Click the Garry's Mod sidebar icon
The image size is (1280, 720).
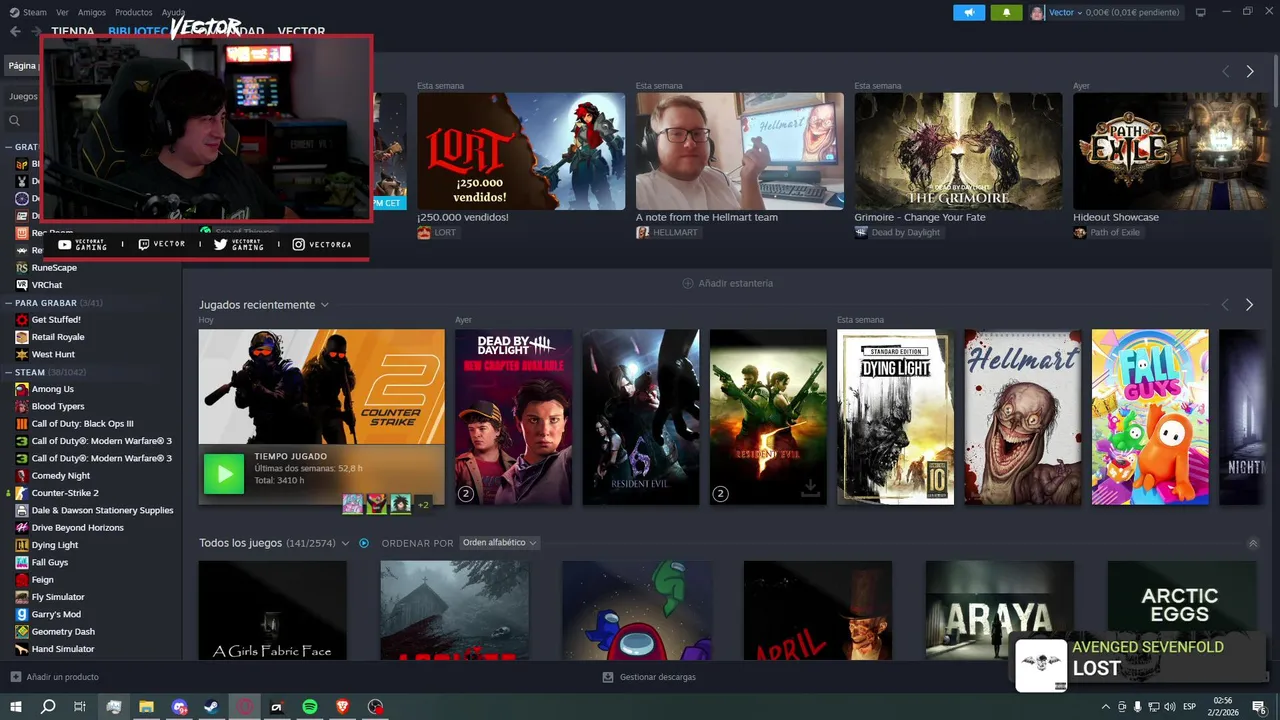(22, 614)
